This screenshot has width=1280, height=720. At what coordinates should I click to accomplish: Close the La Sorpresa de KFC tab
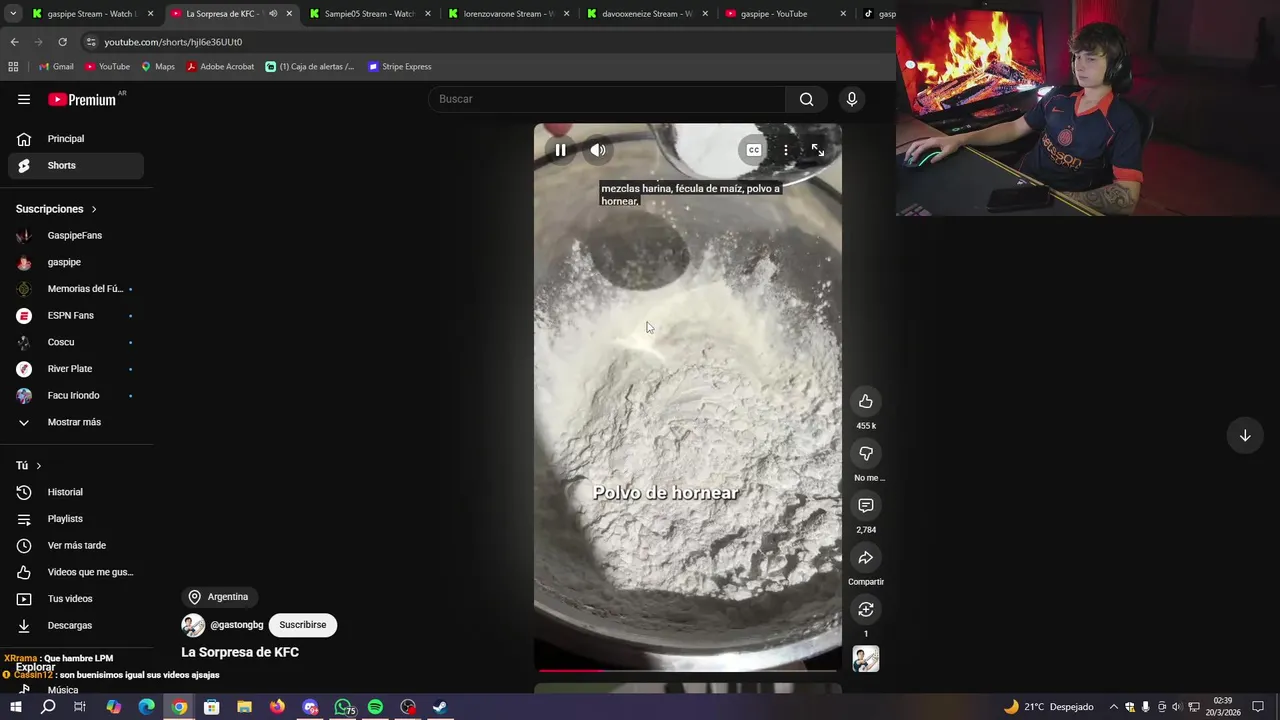coord(290,14)
